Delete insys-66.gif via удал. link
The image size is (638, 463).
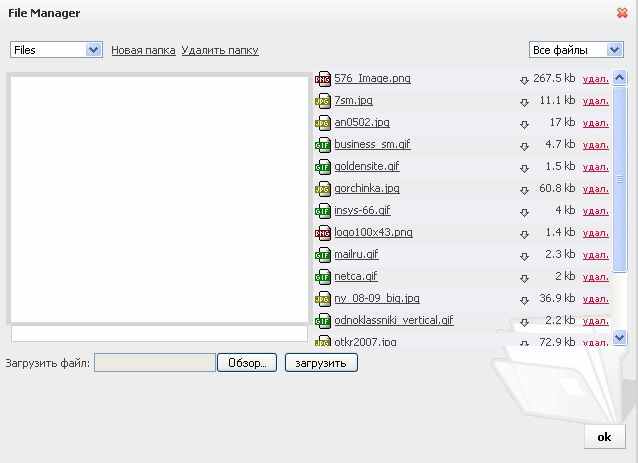click(596, 211)
